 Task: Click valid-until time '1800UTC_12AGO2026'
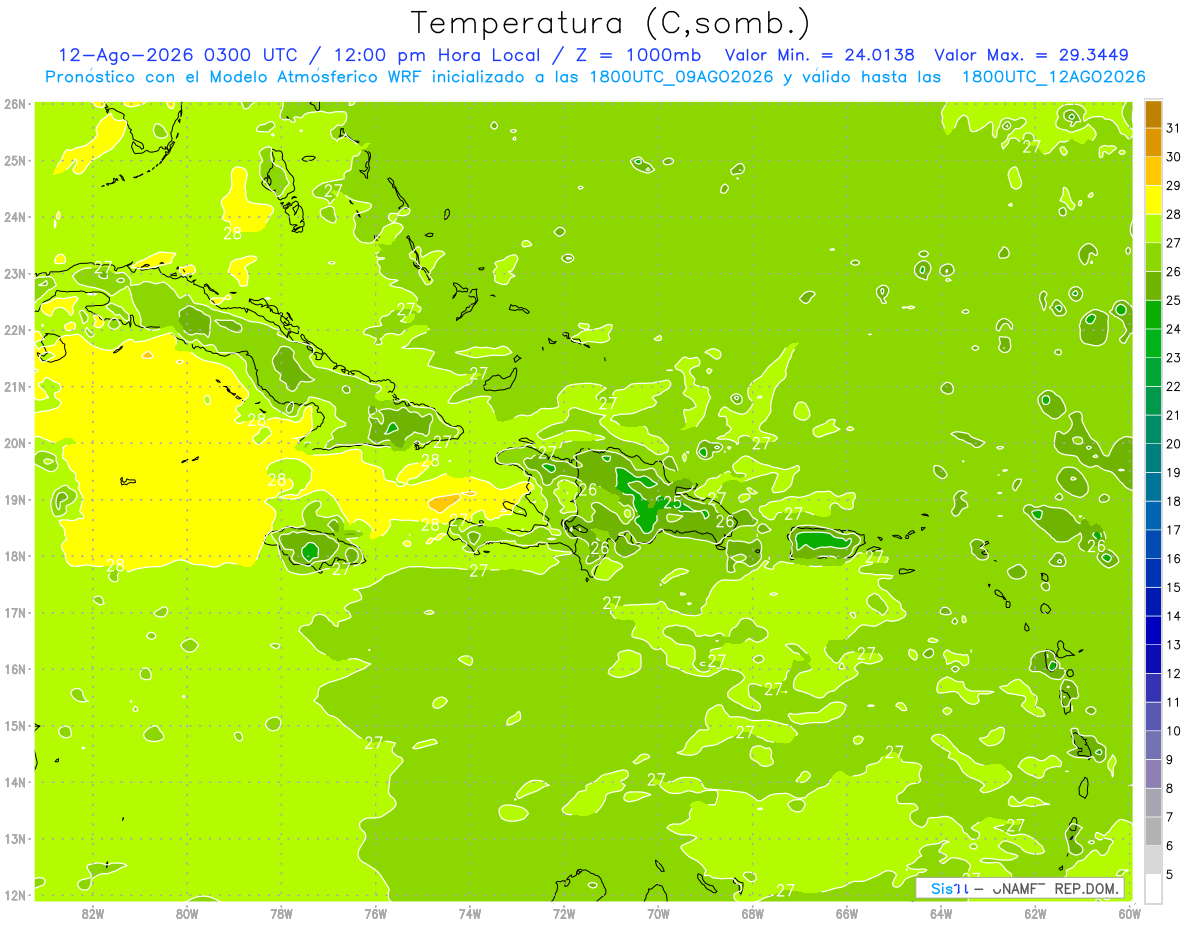(1054, 76)
